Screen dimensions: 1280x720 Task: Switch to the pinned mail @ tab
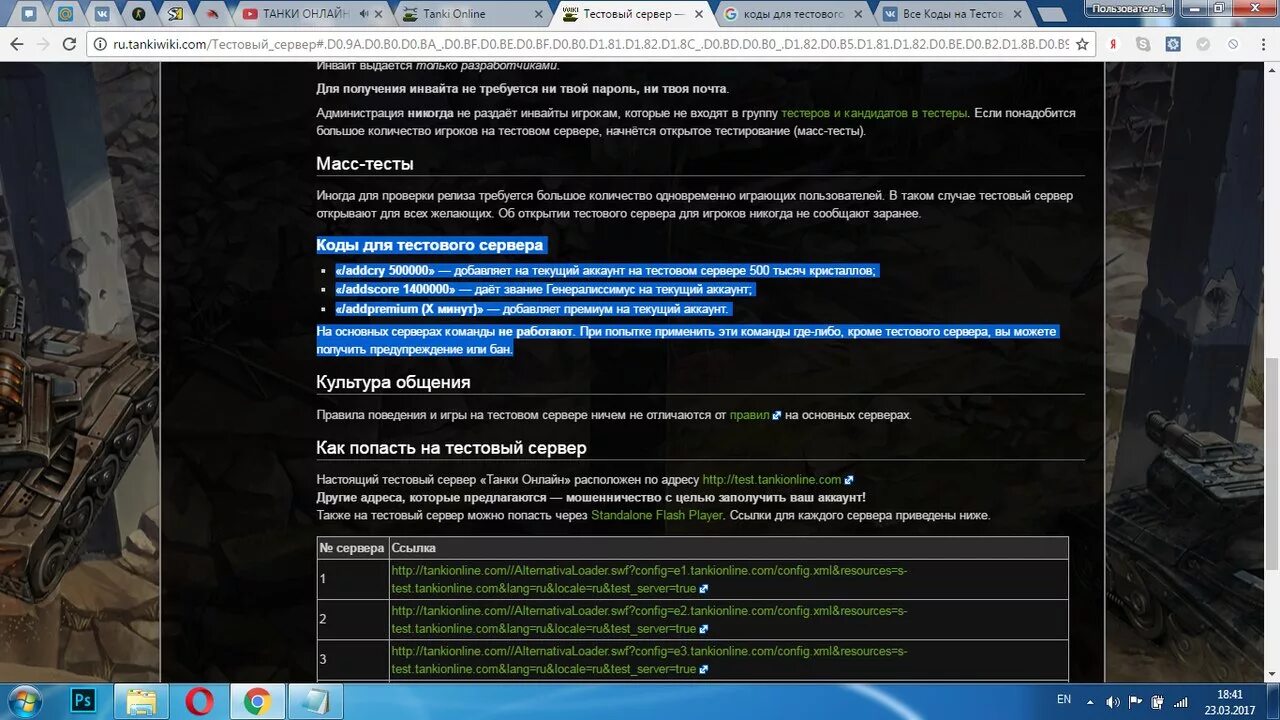[x=65, y=14]
